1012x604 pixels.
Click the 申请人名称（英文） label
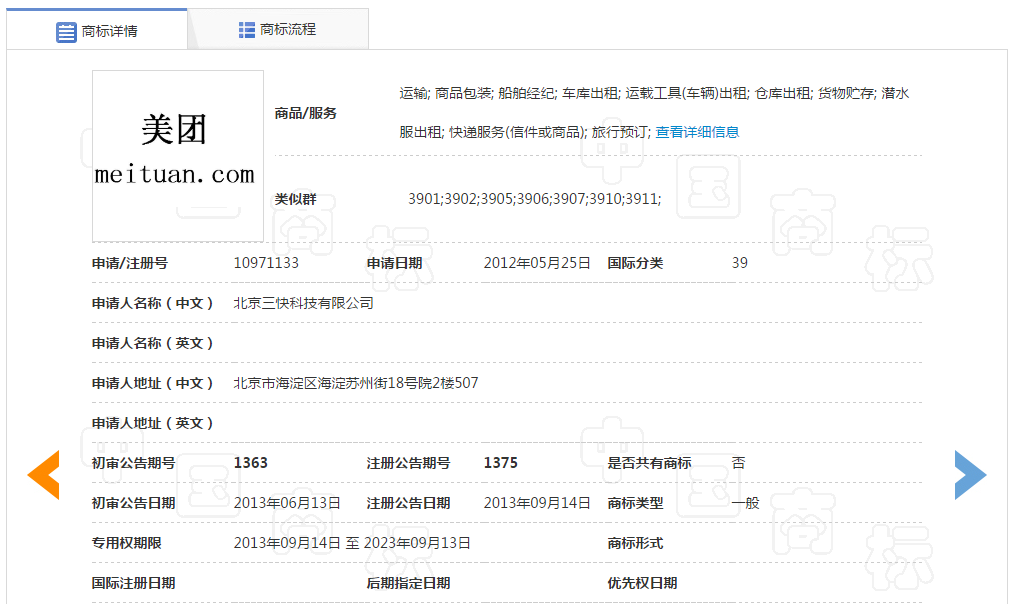pyautogui.click(x=152, y=343)
